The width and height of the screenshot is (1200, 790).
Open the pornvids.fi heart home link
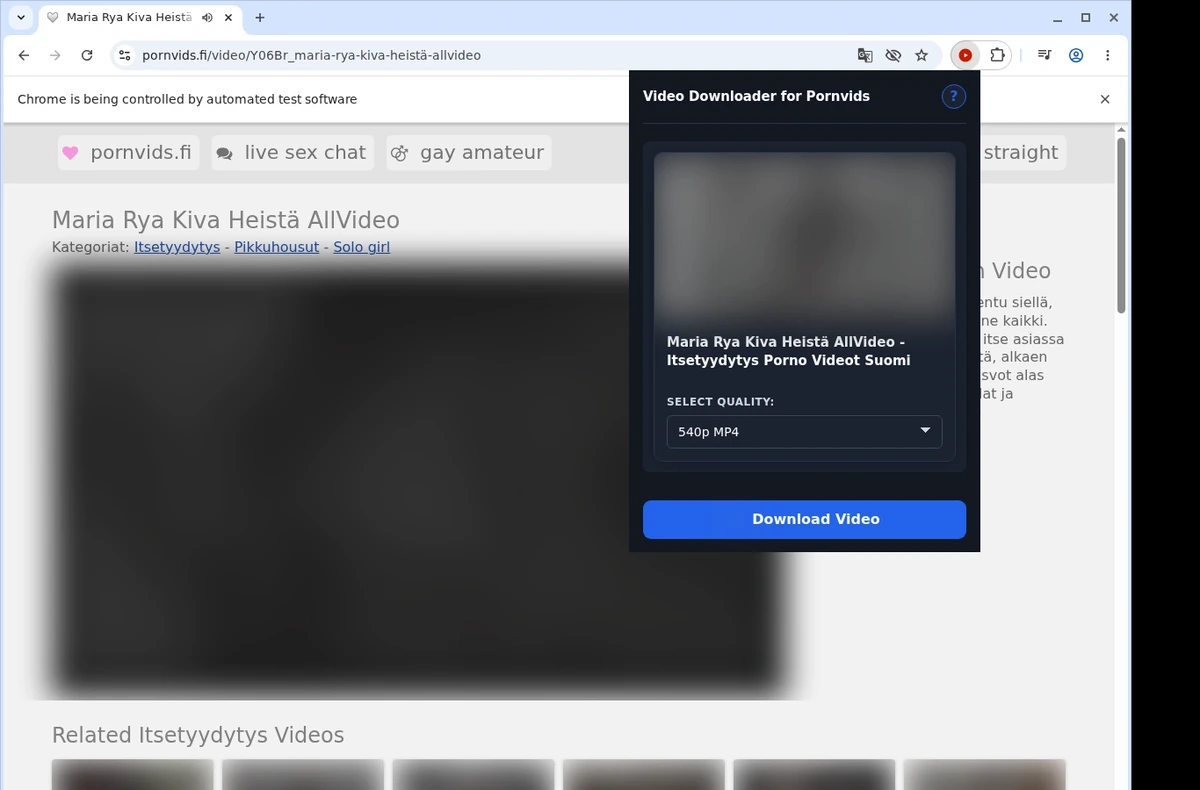(x=128, y=152)
